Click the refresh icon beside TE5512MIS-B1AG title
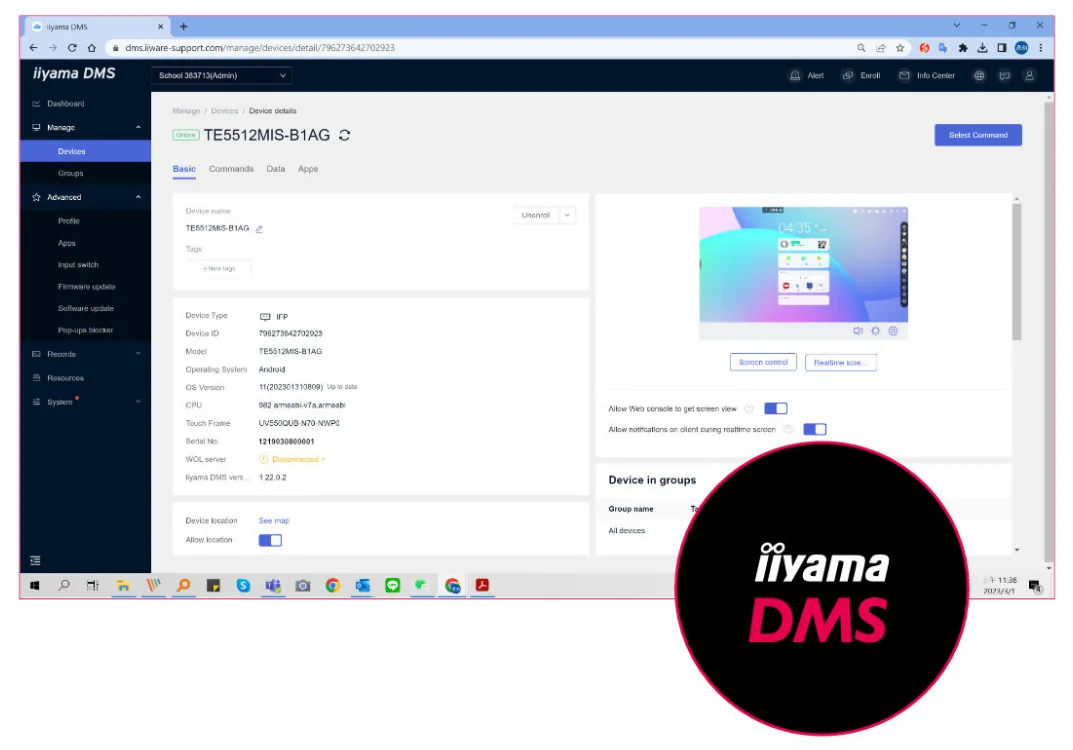The image size is (1073, 750). coord(344,135)
